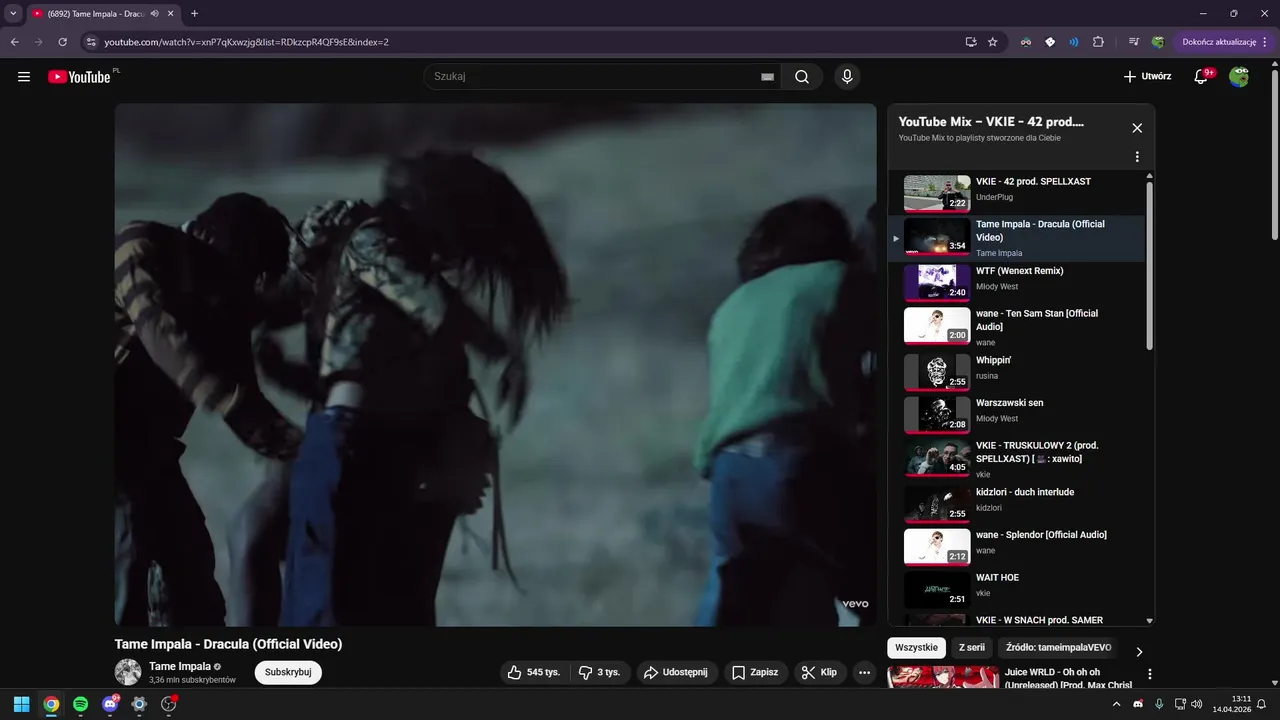Pause video by clicking the player

pyautogui.click(x=495, y=365)
